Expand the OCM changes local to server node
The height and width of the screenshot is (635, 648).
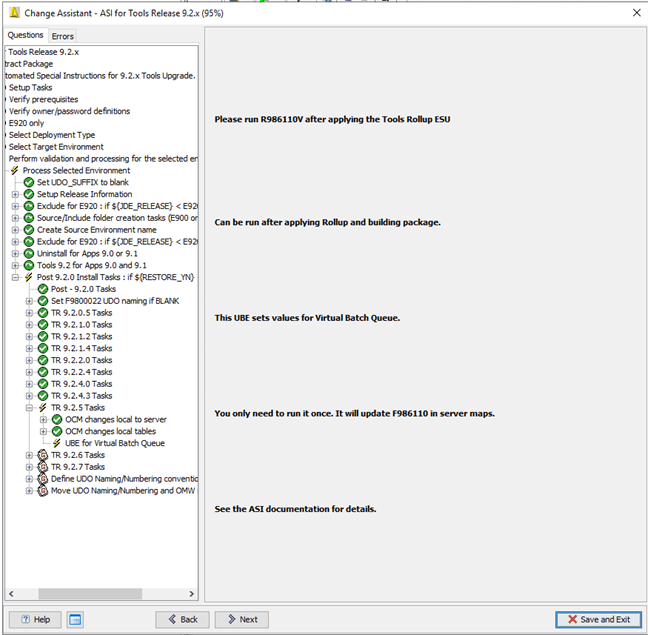[x=43, y=419]
